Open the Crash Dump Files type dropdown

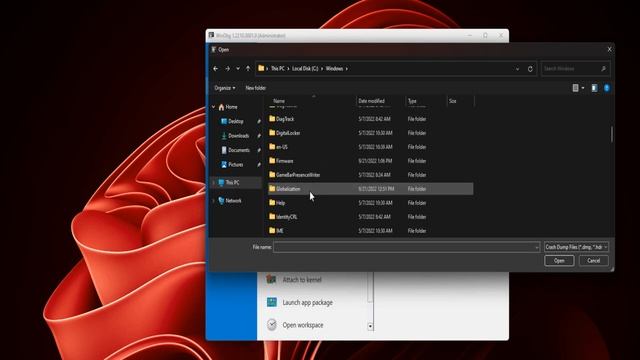[x=576, y=247]
